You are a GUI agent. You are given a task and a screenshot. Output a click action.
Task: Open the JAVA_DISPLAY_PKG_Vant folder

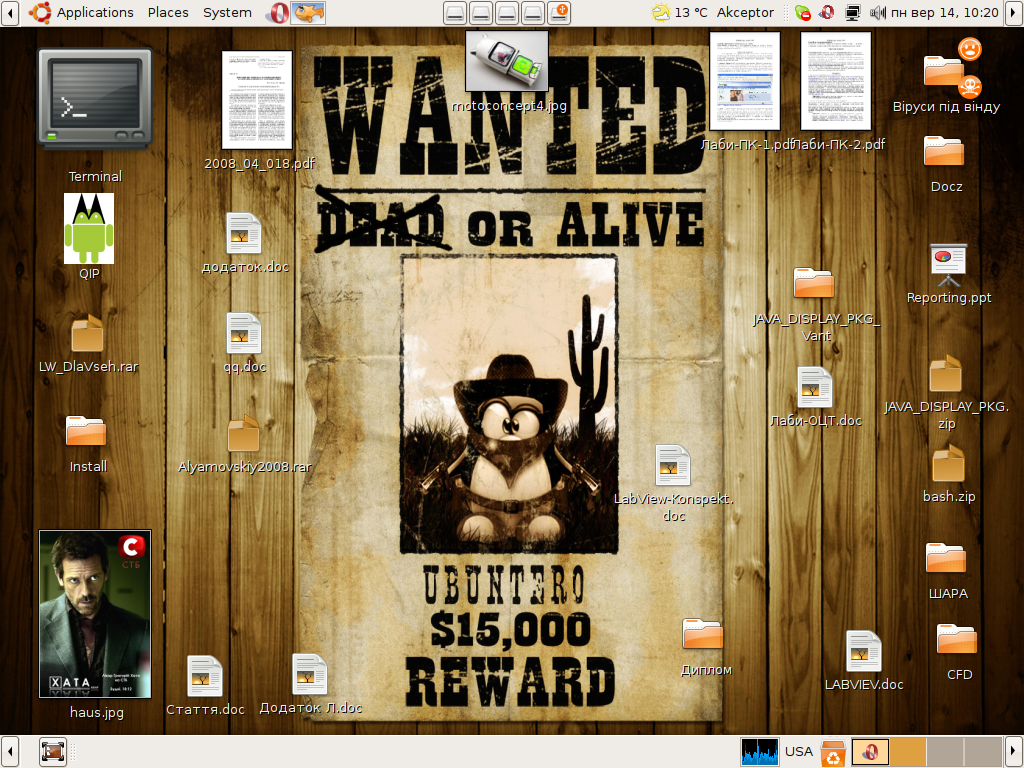click(x=814, y=283)
